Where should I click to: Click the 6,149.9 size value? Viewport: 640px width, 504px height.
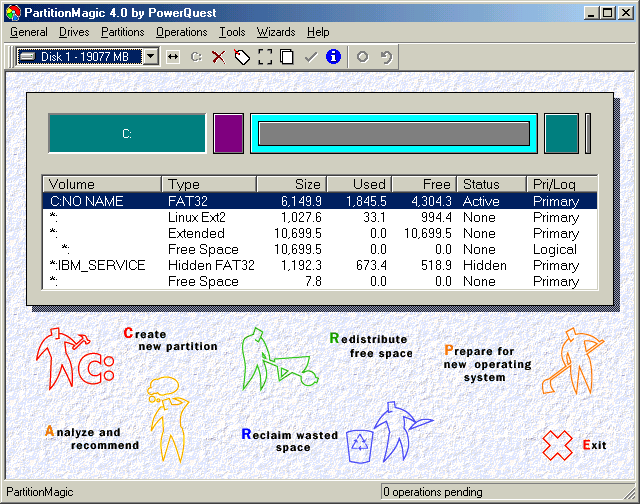coord(301,201)
